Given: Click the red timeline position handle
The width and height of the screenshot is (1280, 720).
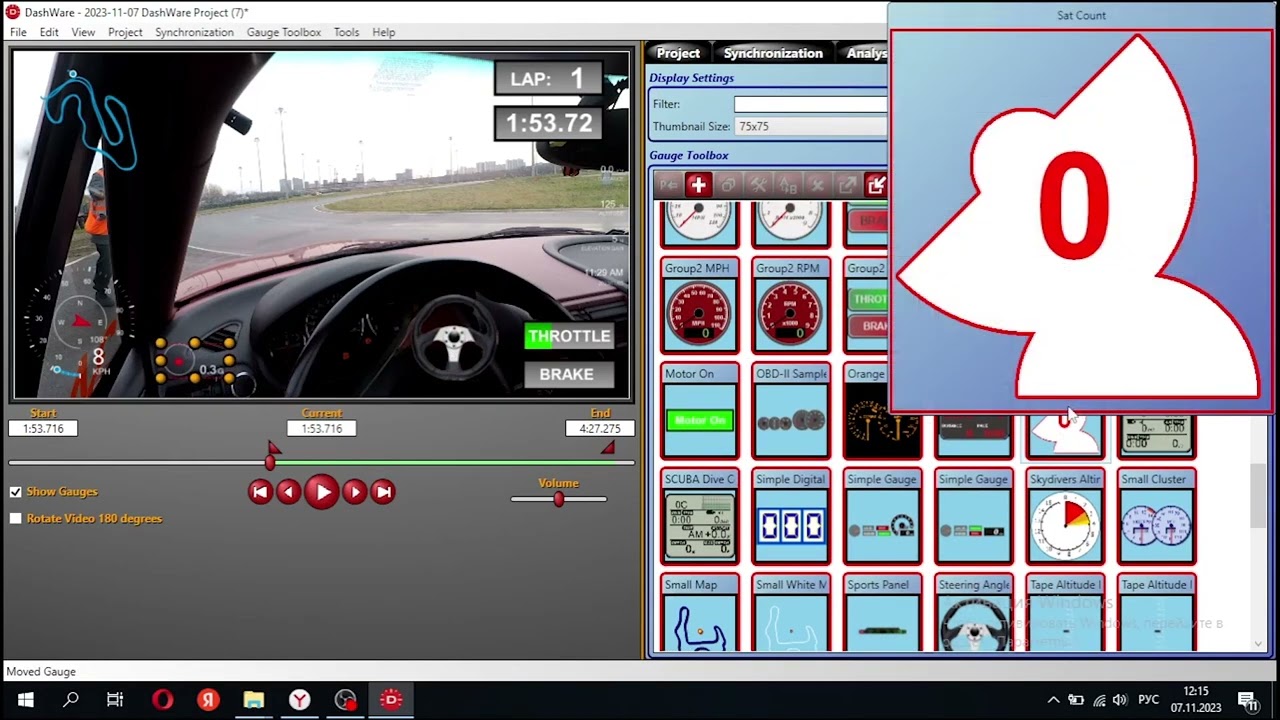Looking at the screenshot, I should [270, 462].
